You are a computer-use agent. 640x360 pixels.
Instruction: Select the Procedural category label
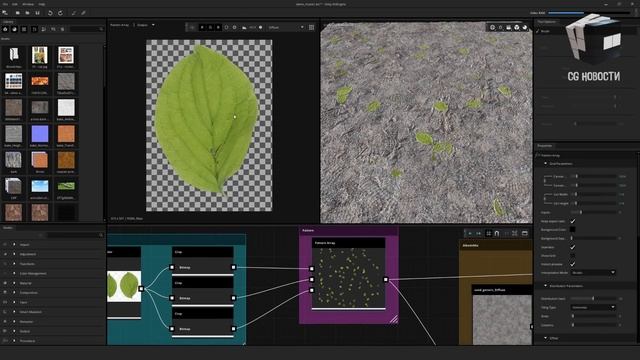pos(27,341)
